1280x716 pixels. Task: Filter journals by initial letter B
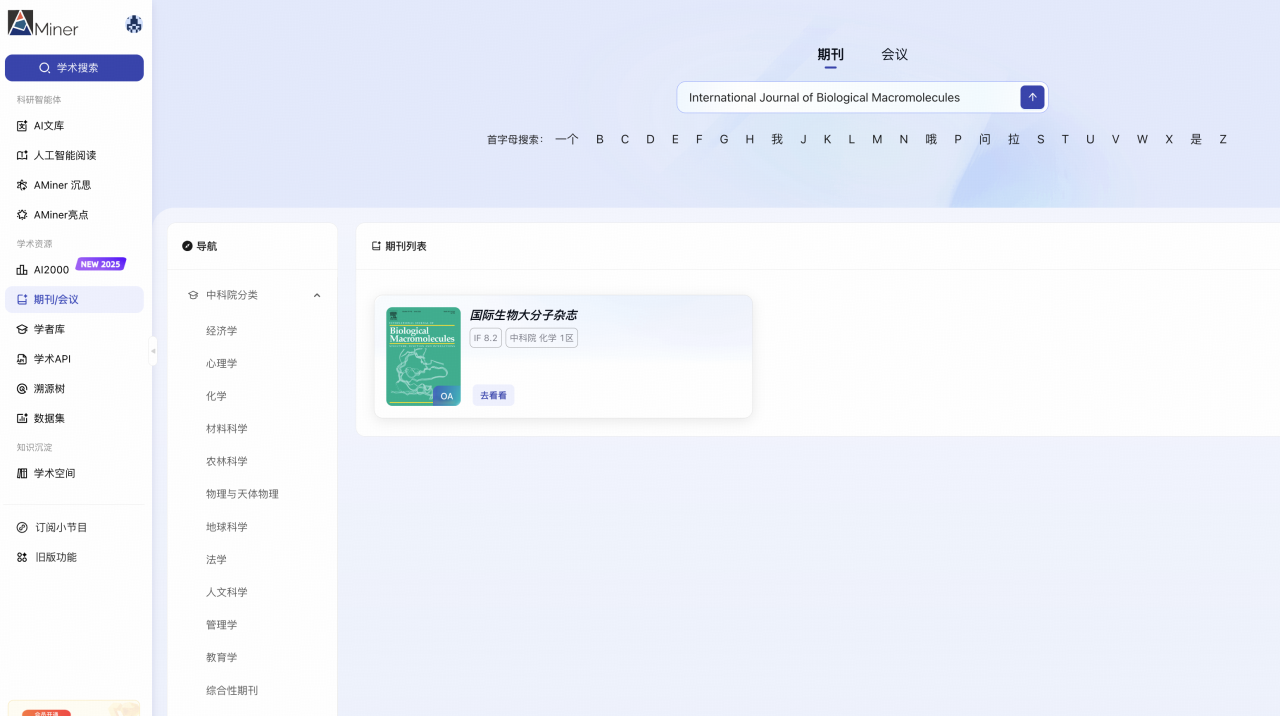(600, 139)
